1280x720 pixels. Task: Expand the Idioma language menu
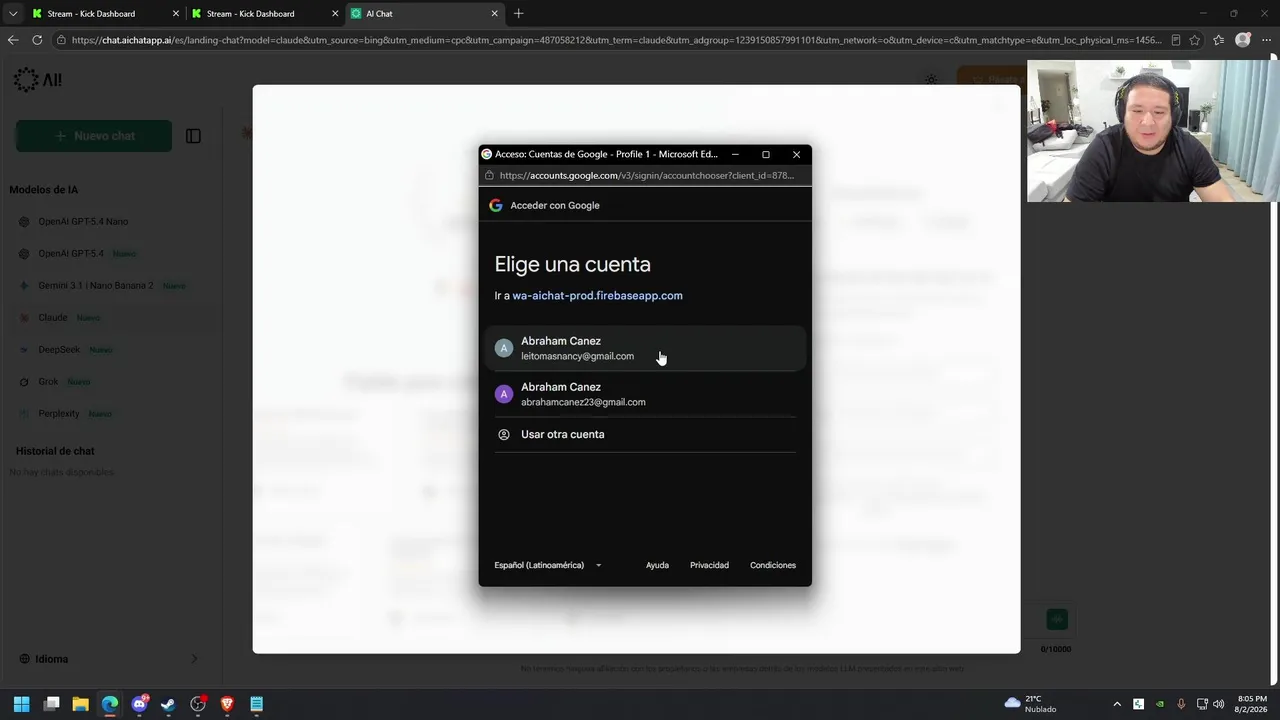point(110,659)
